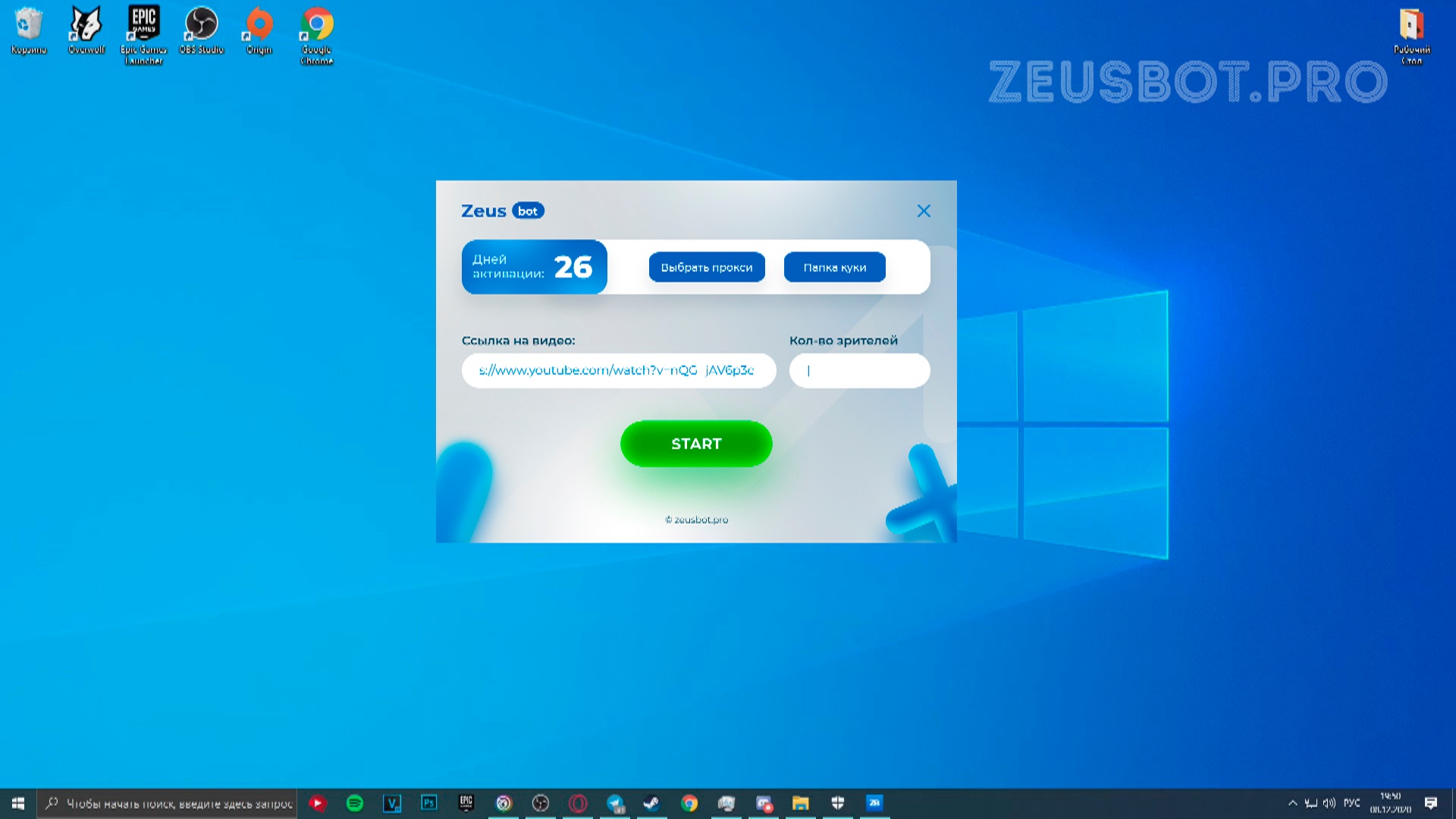This screenshot has width=1456, height=819.
Task: Focus the Кол-во зрителей input field
Action: point(859,371)
